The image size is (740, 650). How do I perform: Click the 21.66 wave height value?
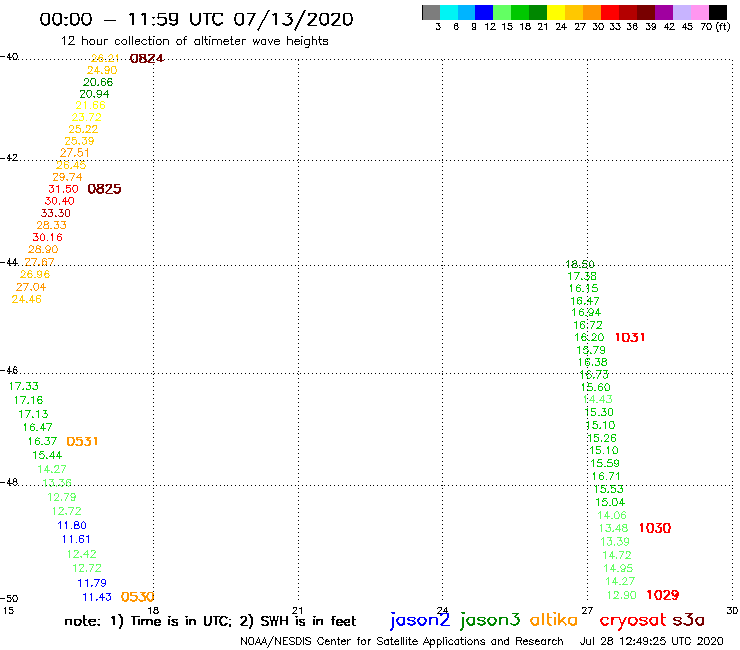tap(91, 105)
